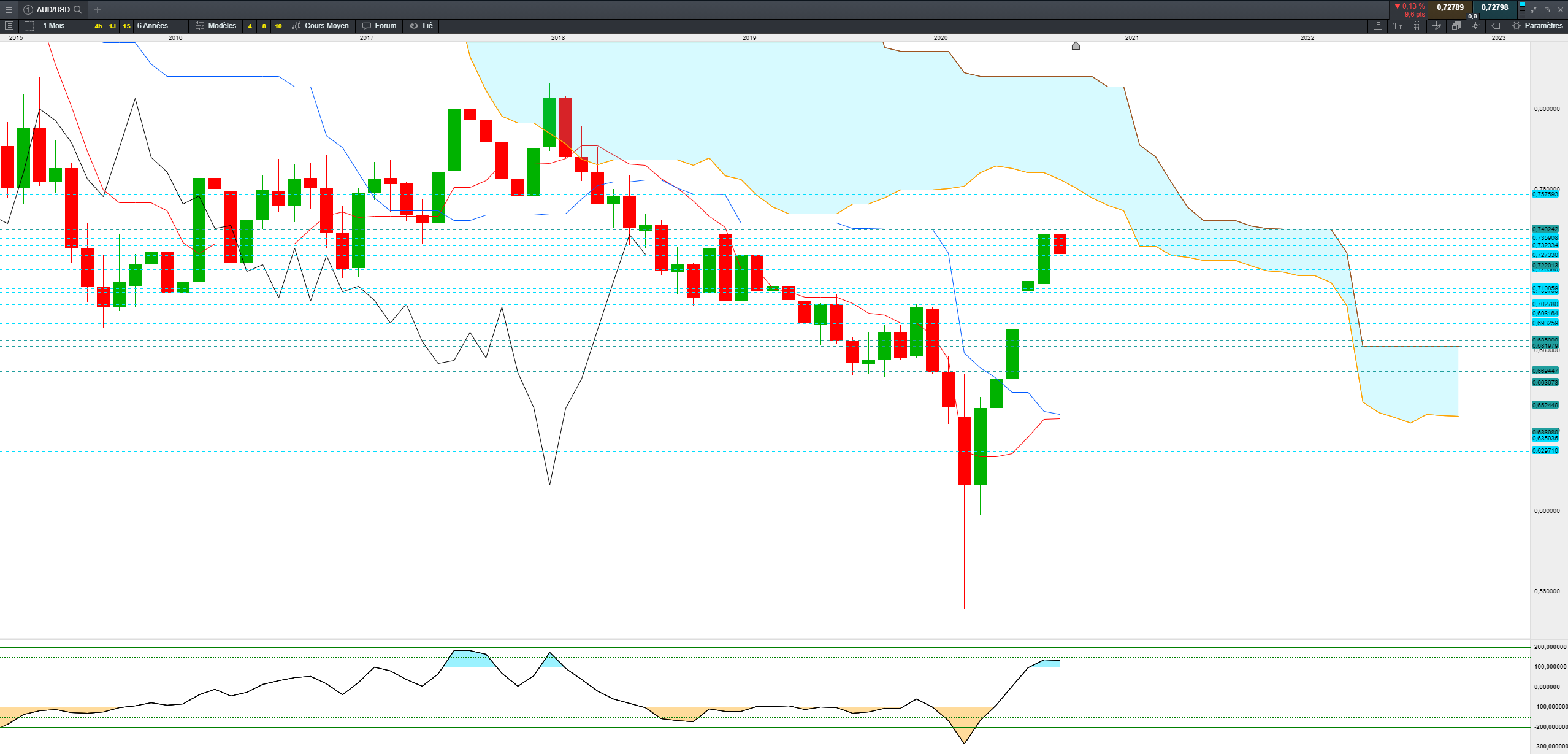1568x754 pixels.
Task: Click the 0,560000 price axis value
Action: click(1547, 591)
